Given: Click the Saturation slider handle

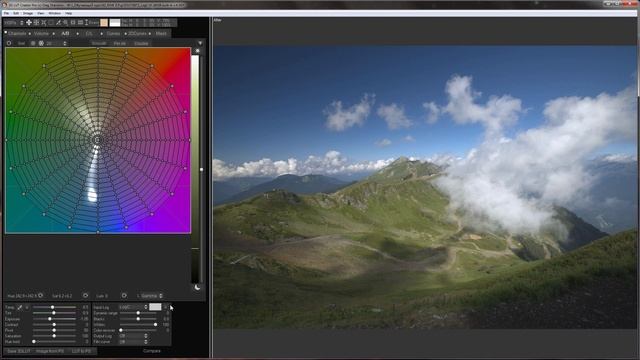Looking at the screenshot, I should coord(54,336).
